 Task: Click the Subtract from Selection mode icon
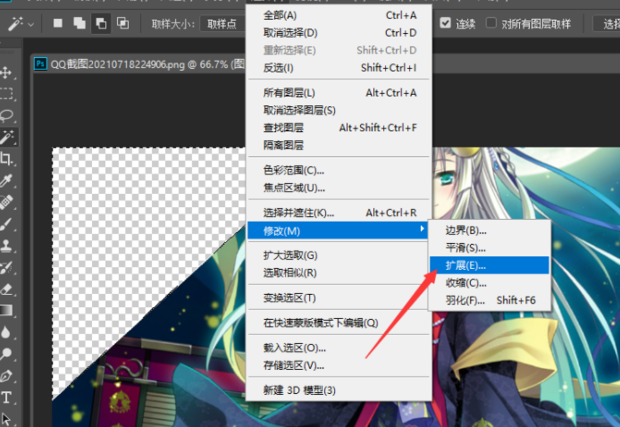tap(101, 24)
